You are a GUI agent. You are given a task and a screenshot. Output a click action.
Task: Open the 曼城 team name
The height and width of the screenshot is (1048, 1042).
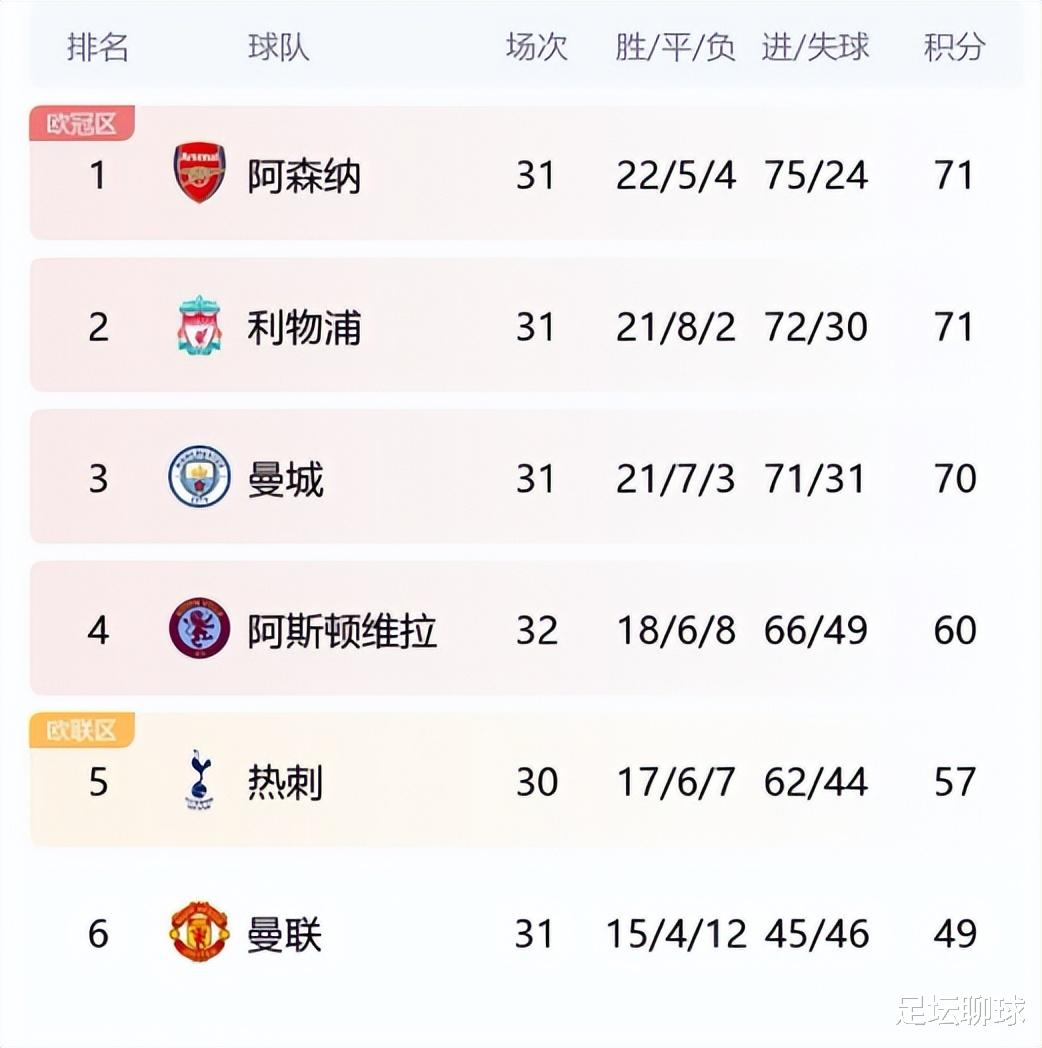point(285,479)
